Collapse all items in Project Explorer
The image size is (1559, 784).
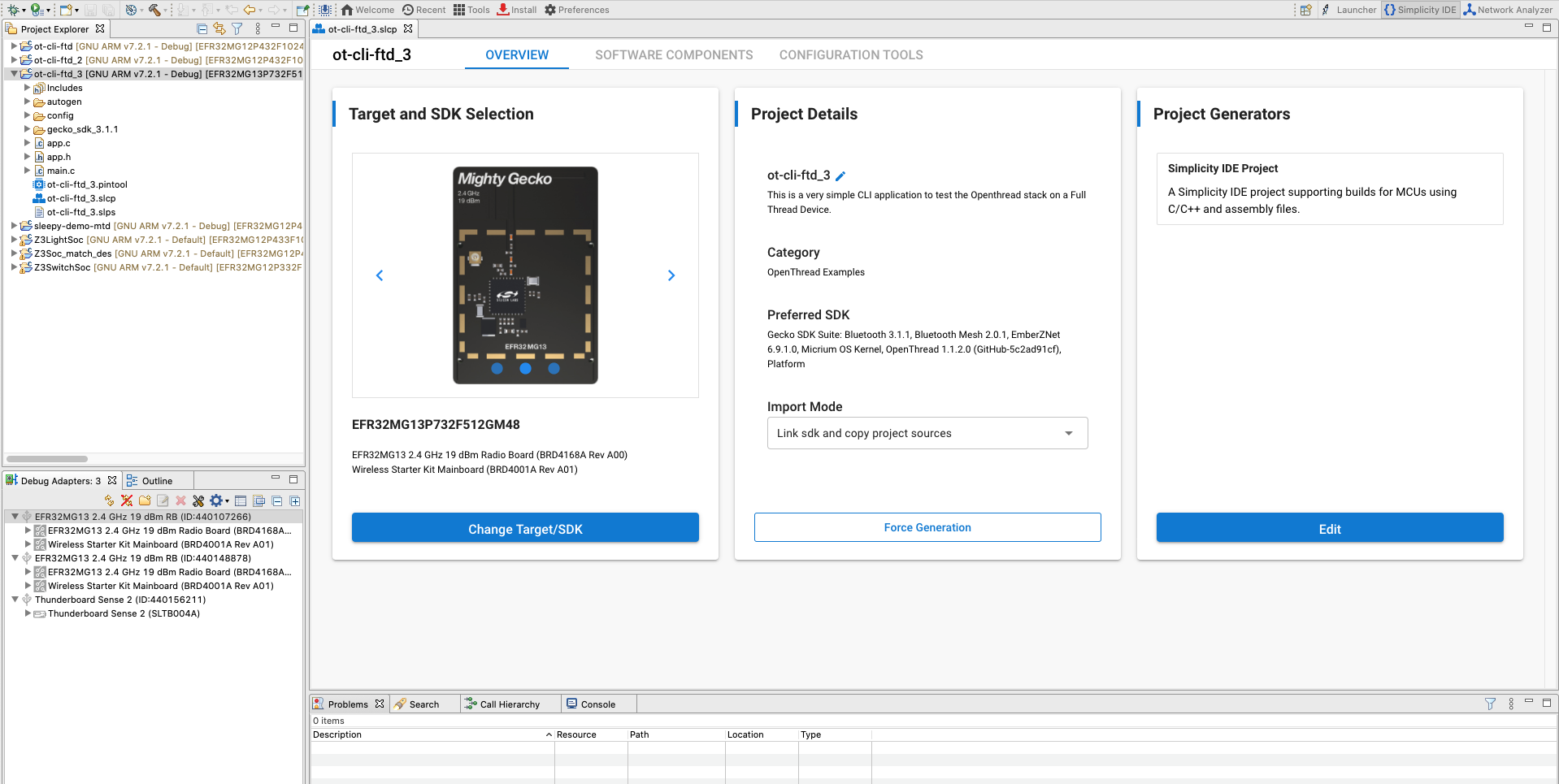click(x=201, y=28)
